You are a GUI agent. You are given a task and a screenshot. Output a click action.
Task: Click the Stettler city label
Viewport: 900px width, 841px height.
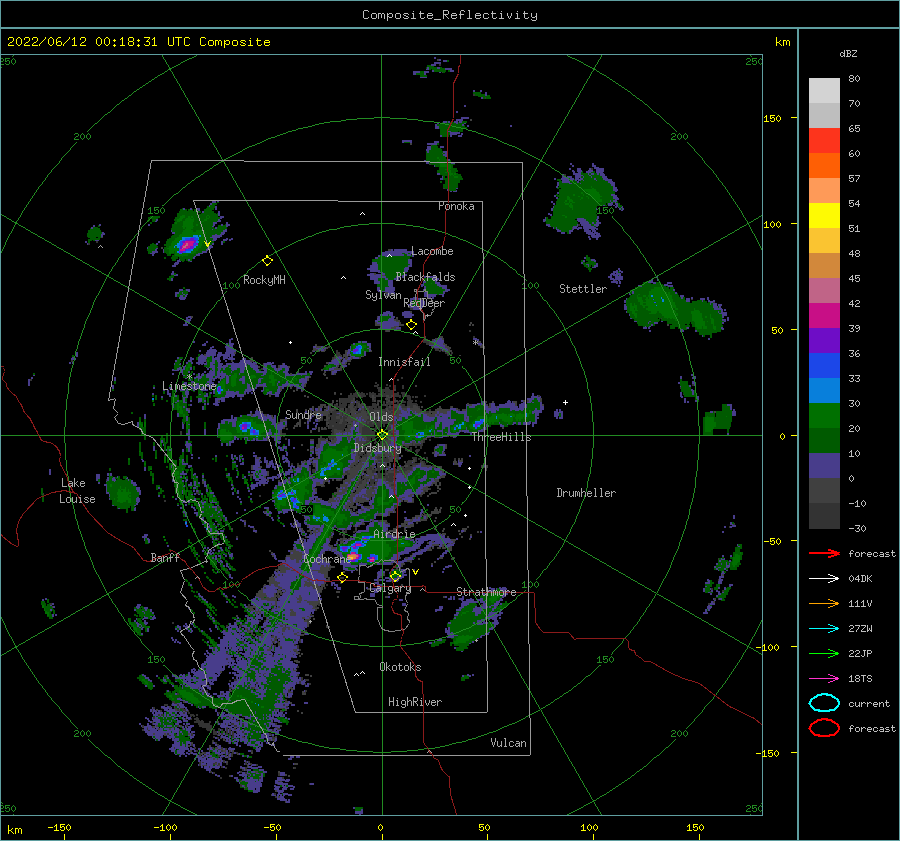[x=583, y=289]
